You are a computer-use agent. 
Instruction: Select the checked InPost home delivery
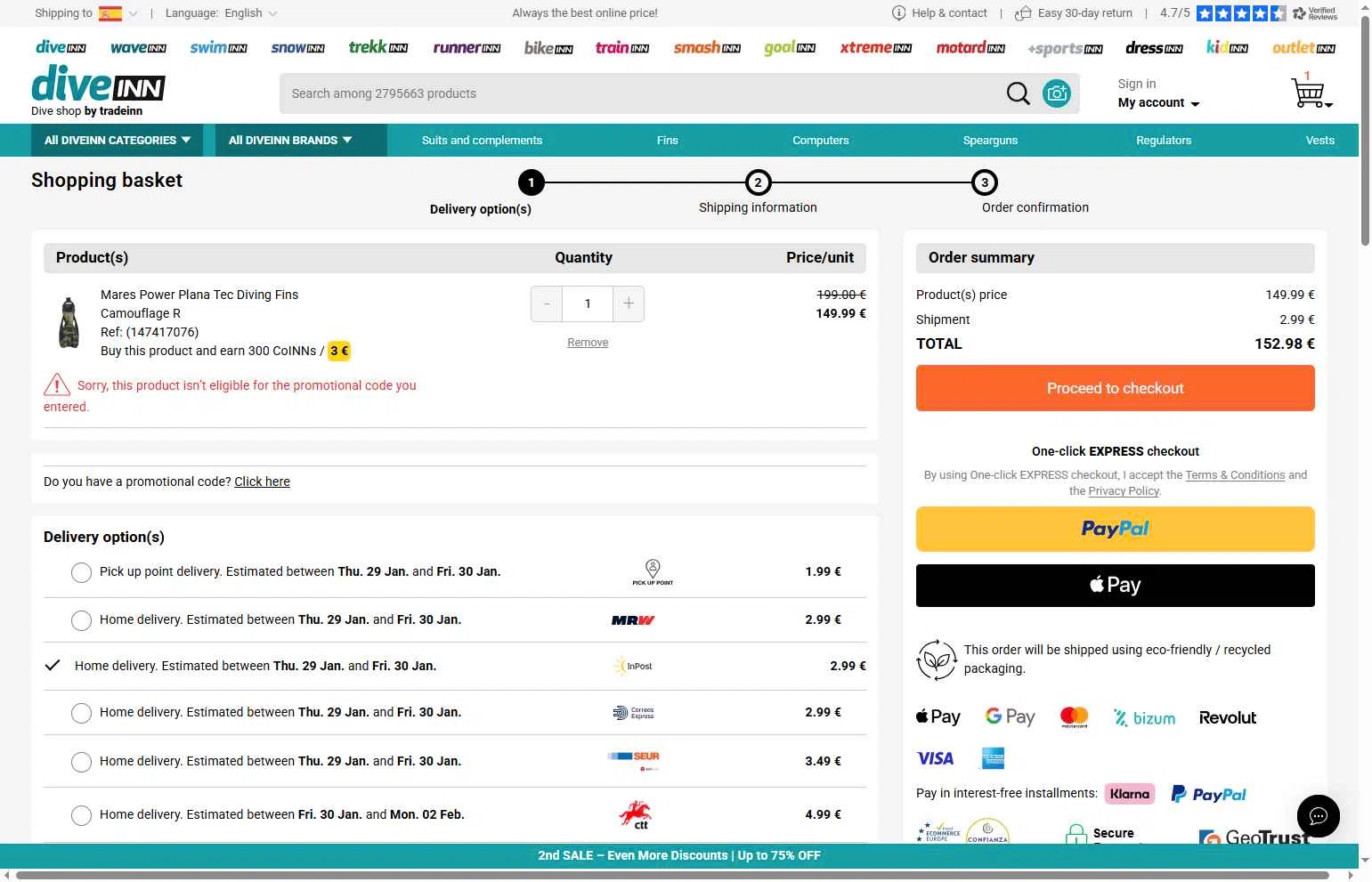(x=53, y=666)
